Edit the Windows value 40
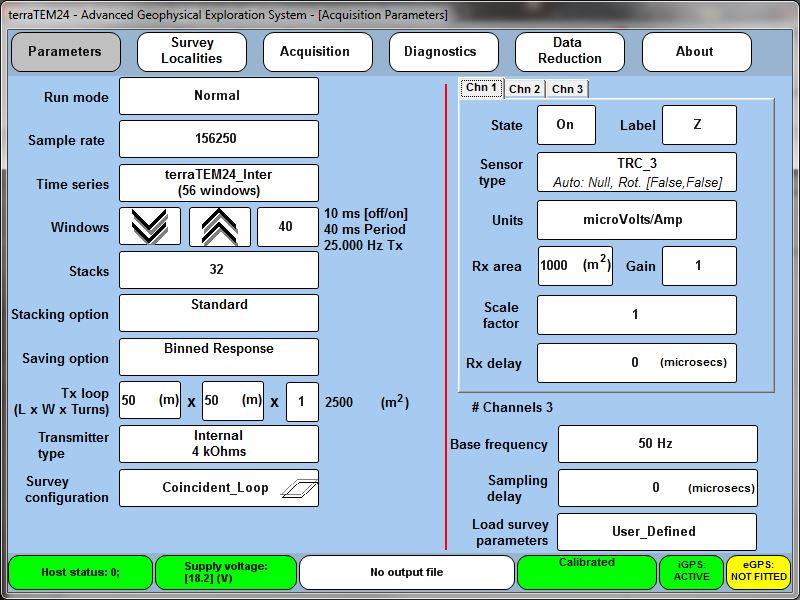The width and height of the screenshot is (800, 600). pos(288,227)
